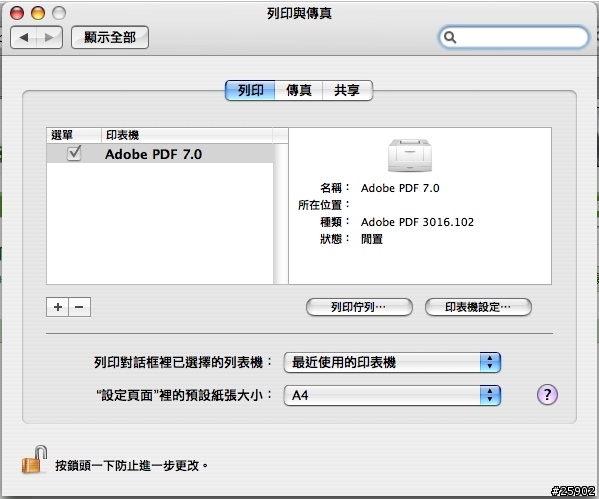Image resolution: width=599 pixels, height=499 pixels.
Task: Click the printer list scrollbar track
Action: (x=280, y=214)
